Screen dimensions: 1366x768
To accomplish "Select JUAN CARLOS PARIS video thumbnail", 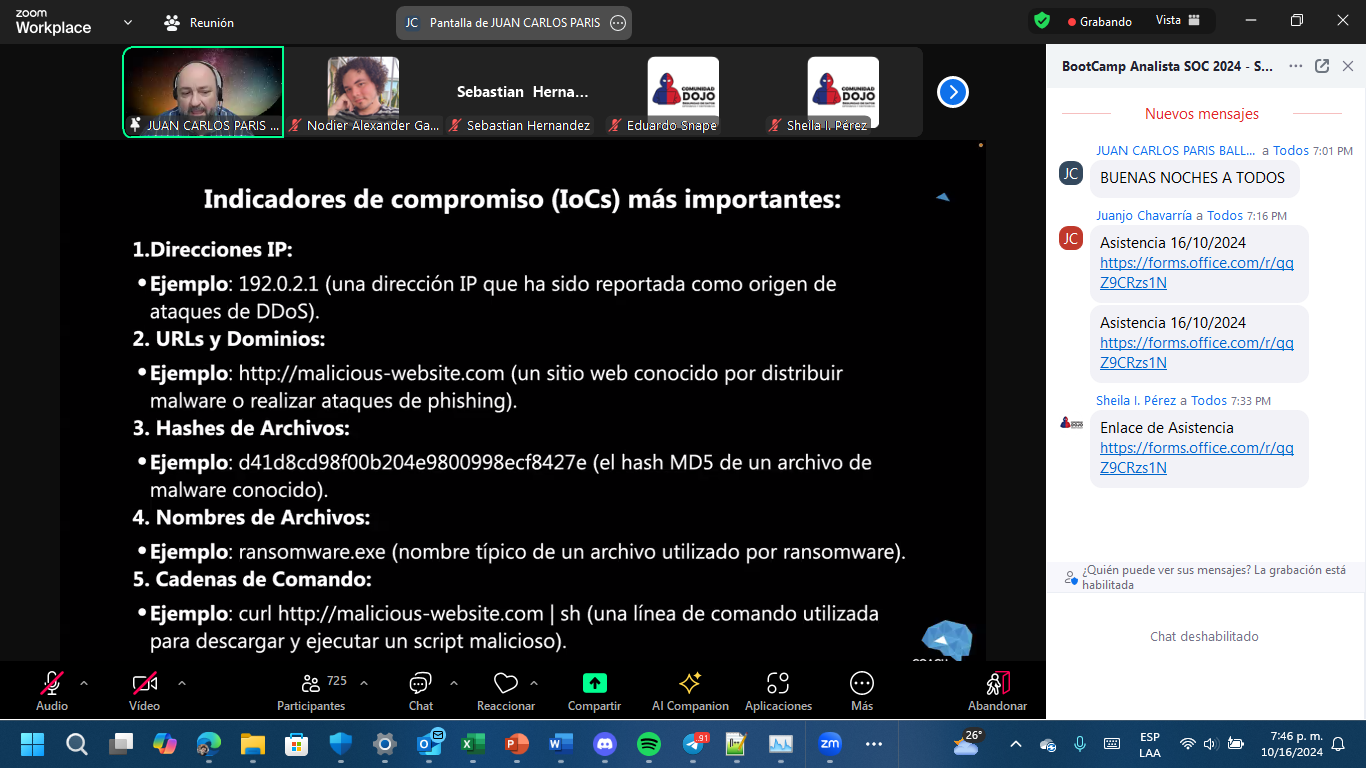I will coord(203,91).
